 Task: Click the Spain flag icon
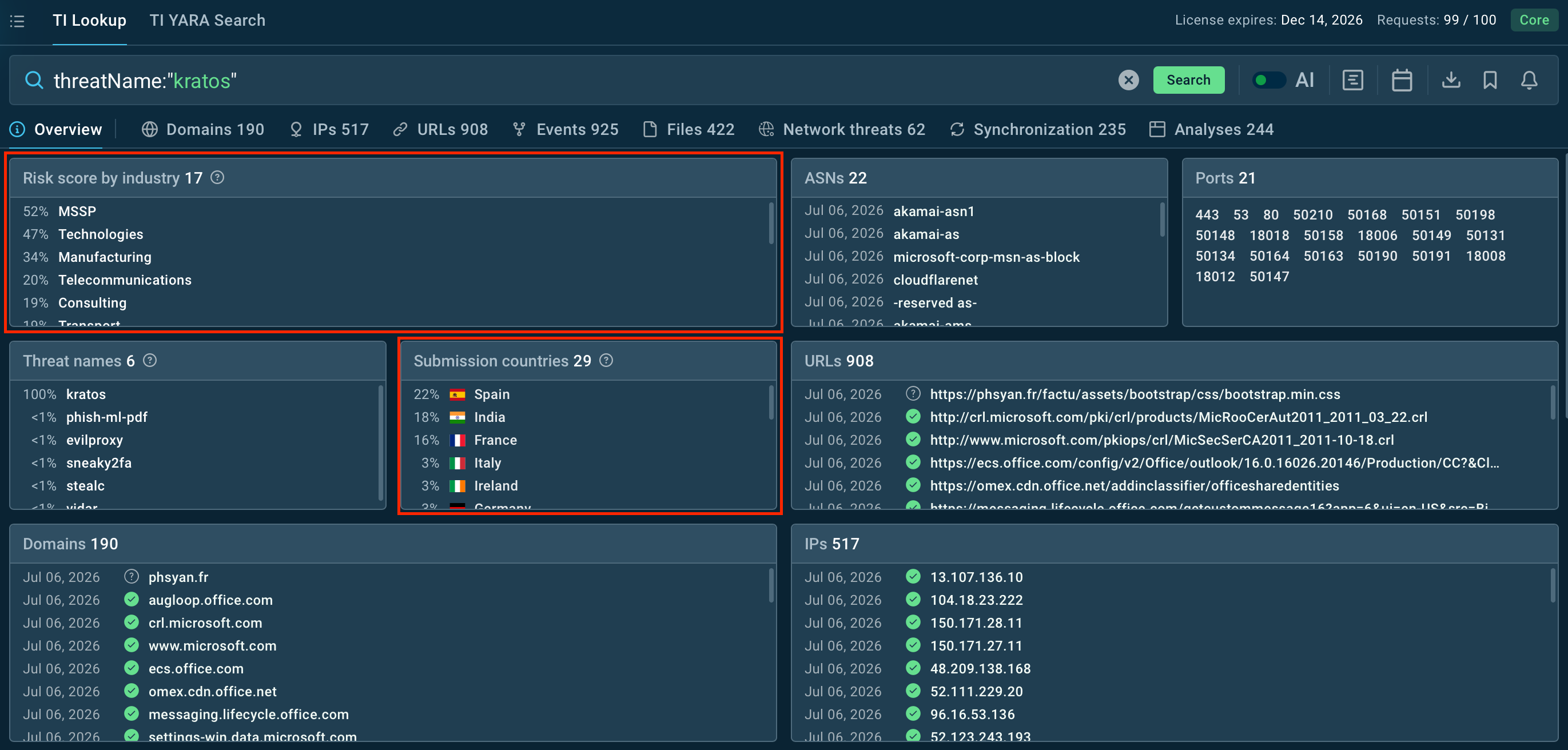tap(457, 395)
